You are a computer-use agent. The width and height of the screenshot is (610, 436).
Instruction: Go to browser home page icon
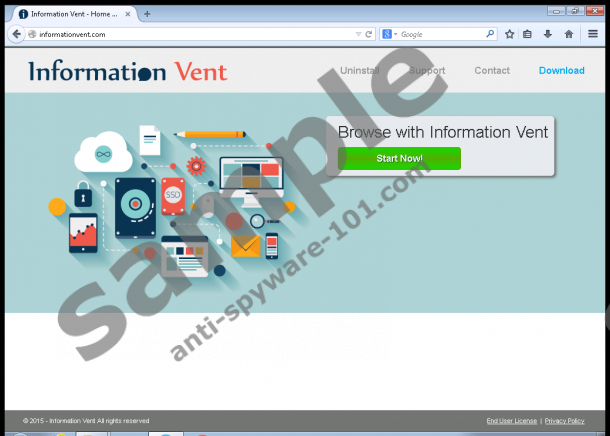tap(568, 34)
